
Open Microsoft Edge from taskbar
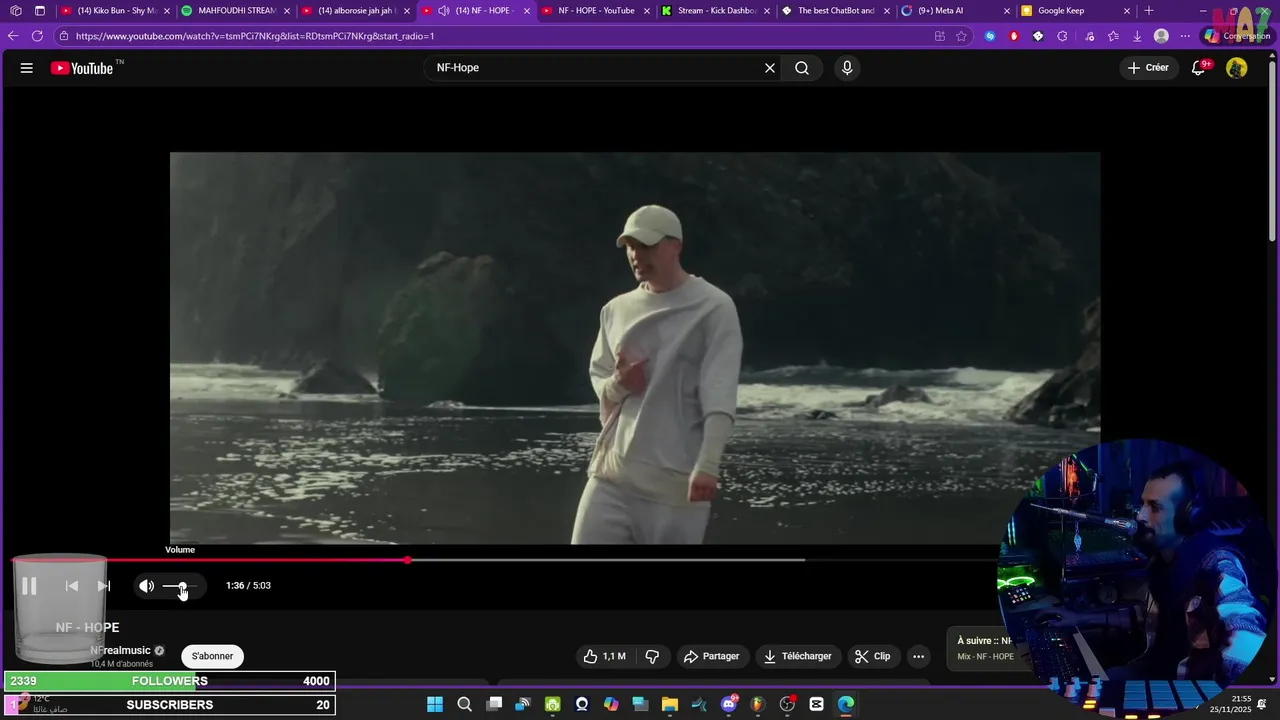click(x=846, y=704)
